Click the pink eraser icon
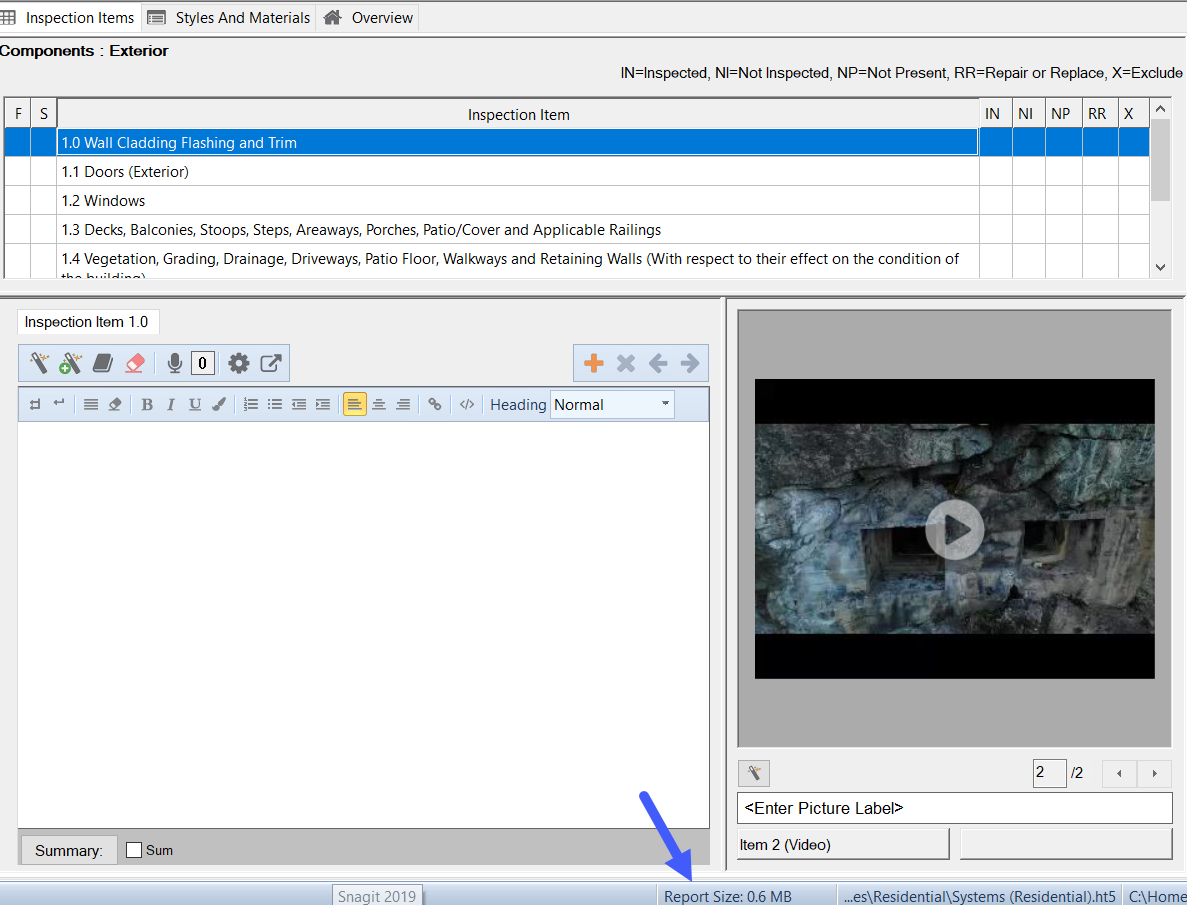The image size is (1187, 905). (135, 363)
